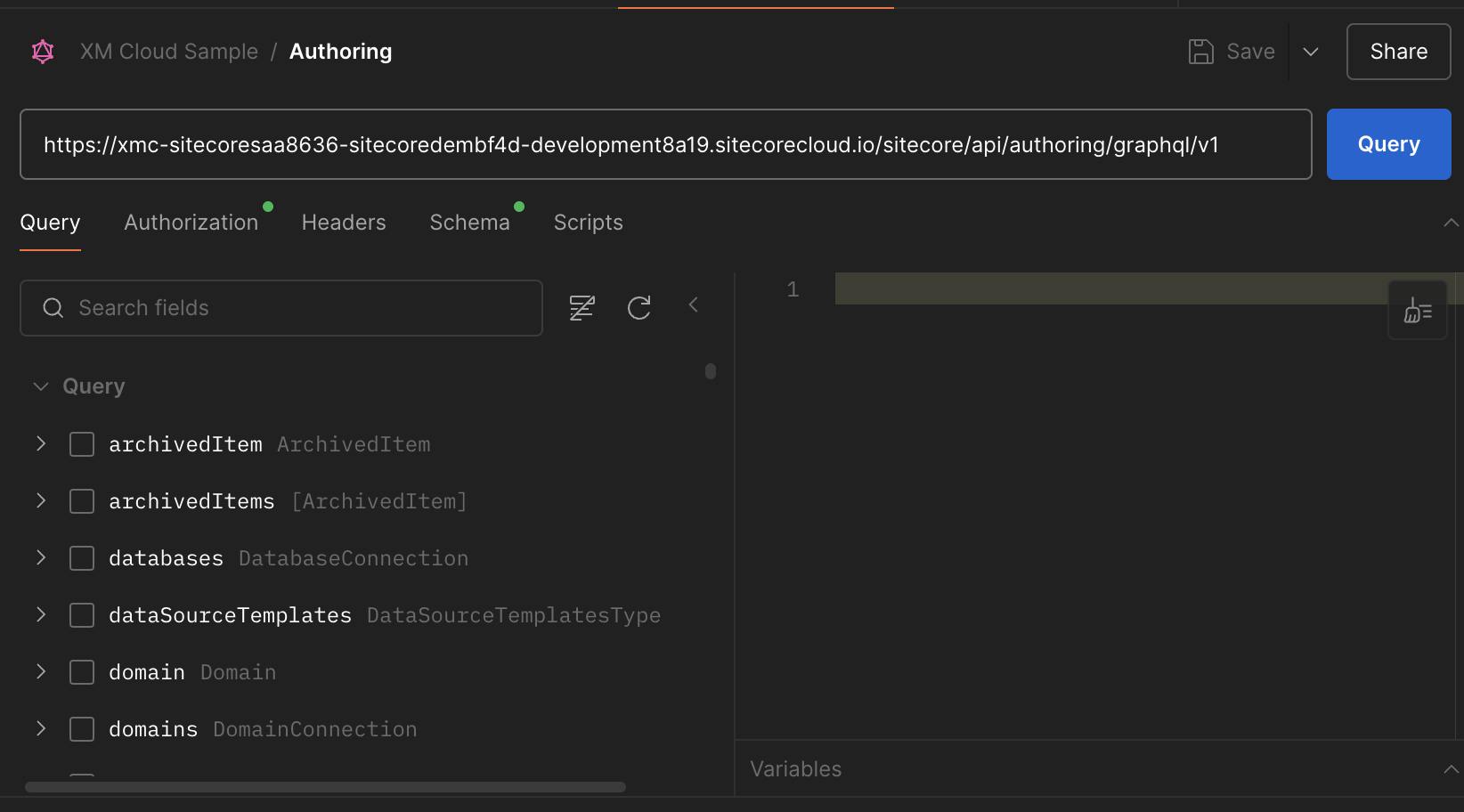Collapse the request section with top chevron
The height and width of the screenshot is (812, 1464).
coord(1451,223)
